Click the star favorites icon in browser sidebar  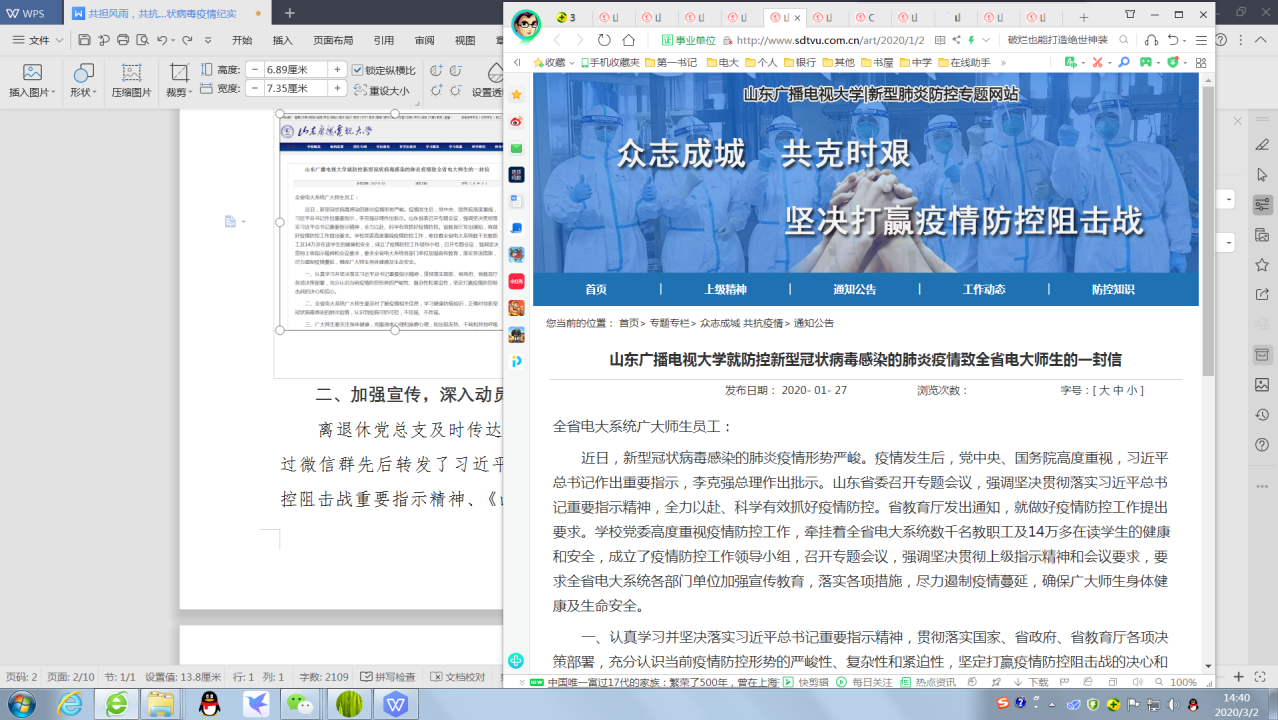(x=516, y=95)
